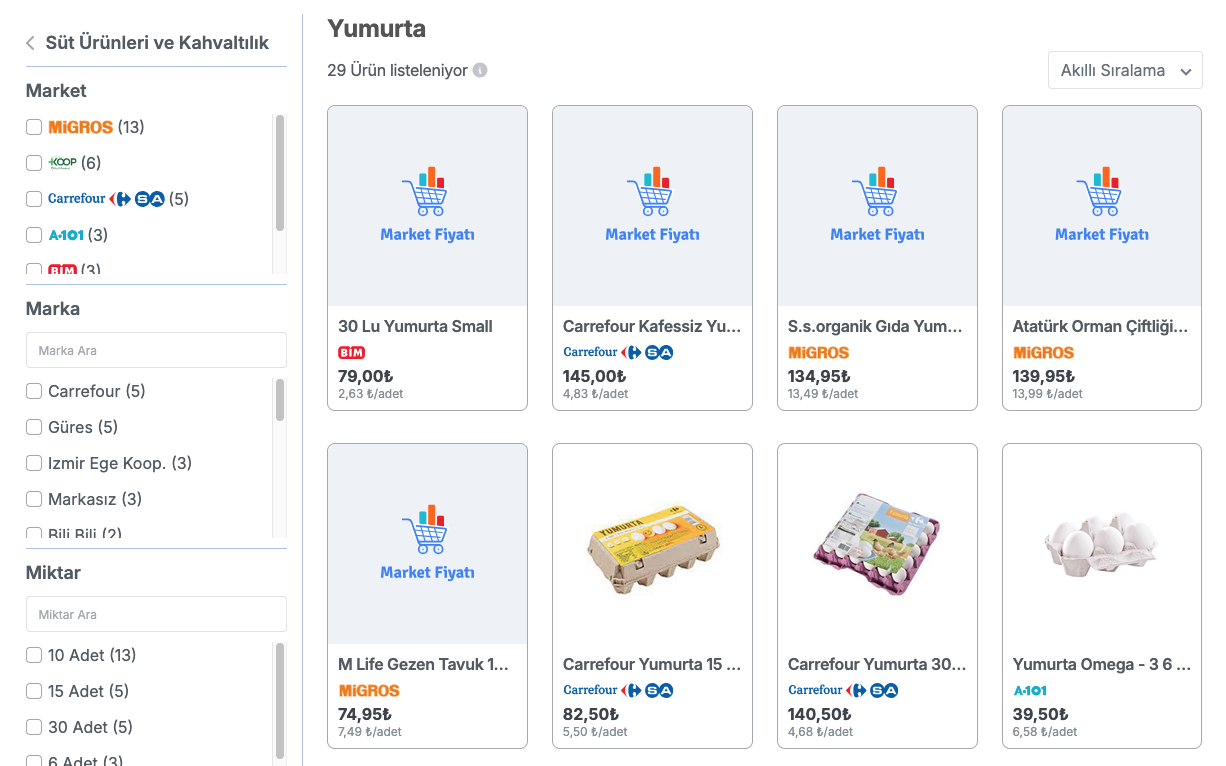
Task: Click the Marka Ara search field
Action: tap(156, 350)
